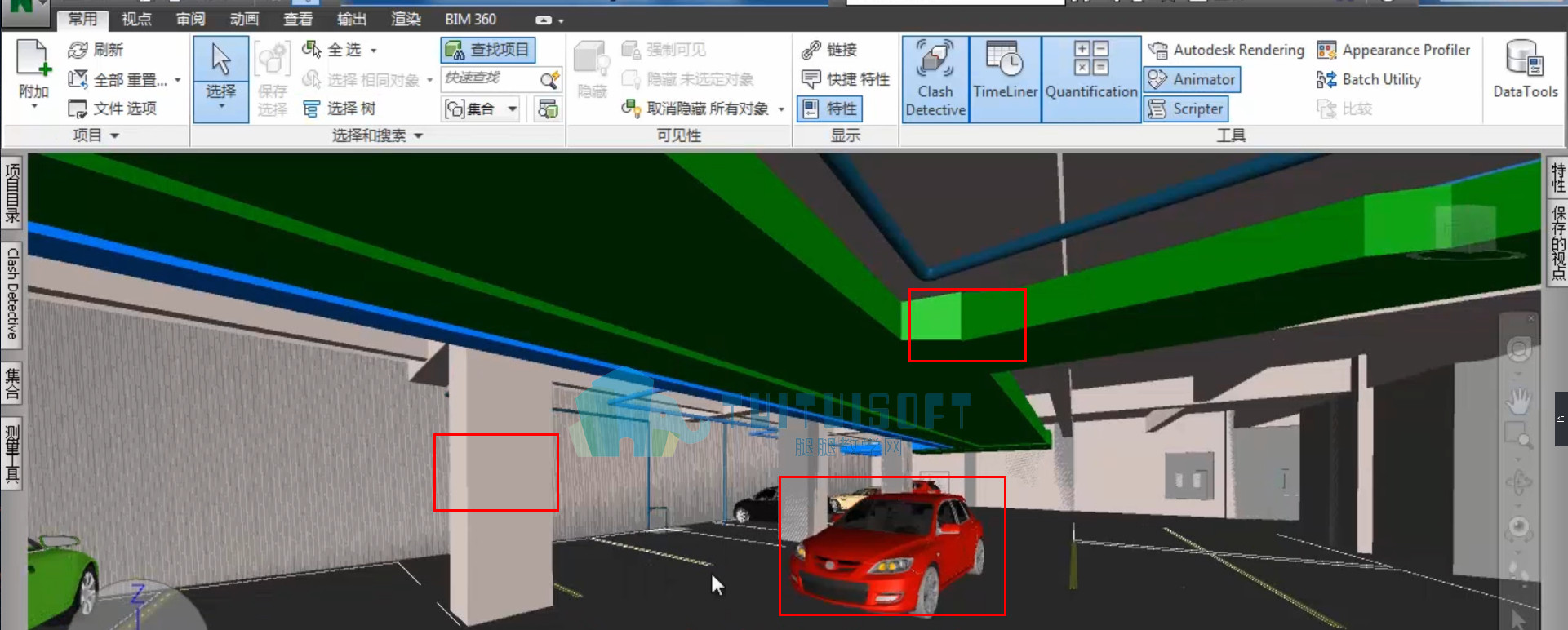Expand the 选择和搜索 panel
This screenshot has height=630, width=1568.
tap(419, 135)
